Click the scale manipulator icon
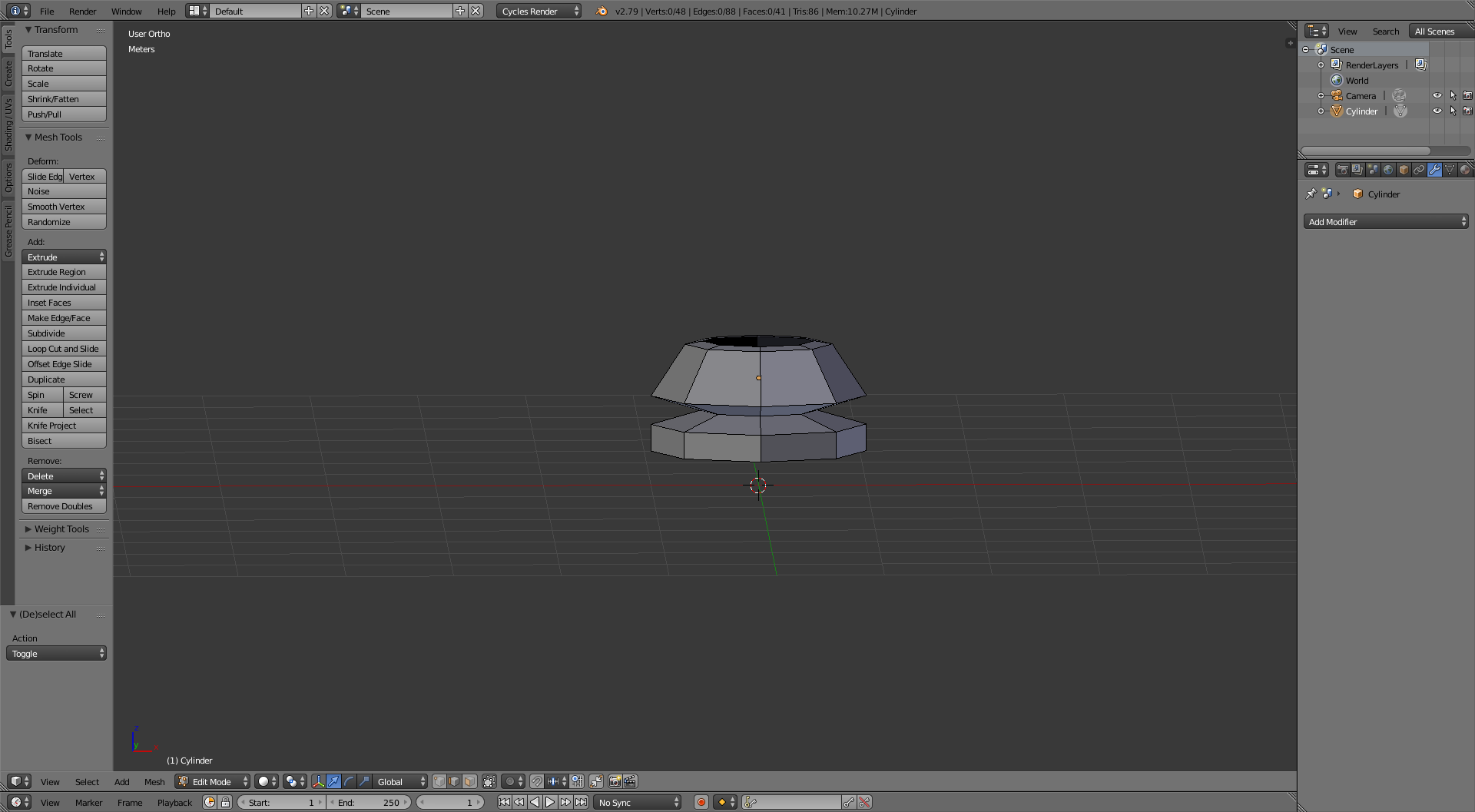 tap(364, 781)
